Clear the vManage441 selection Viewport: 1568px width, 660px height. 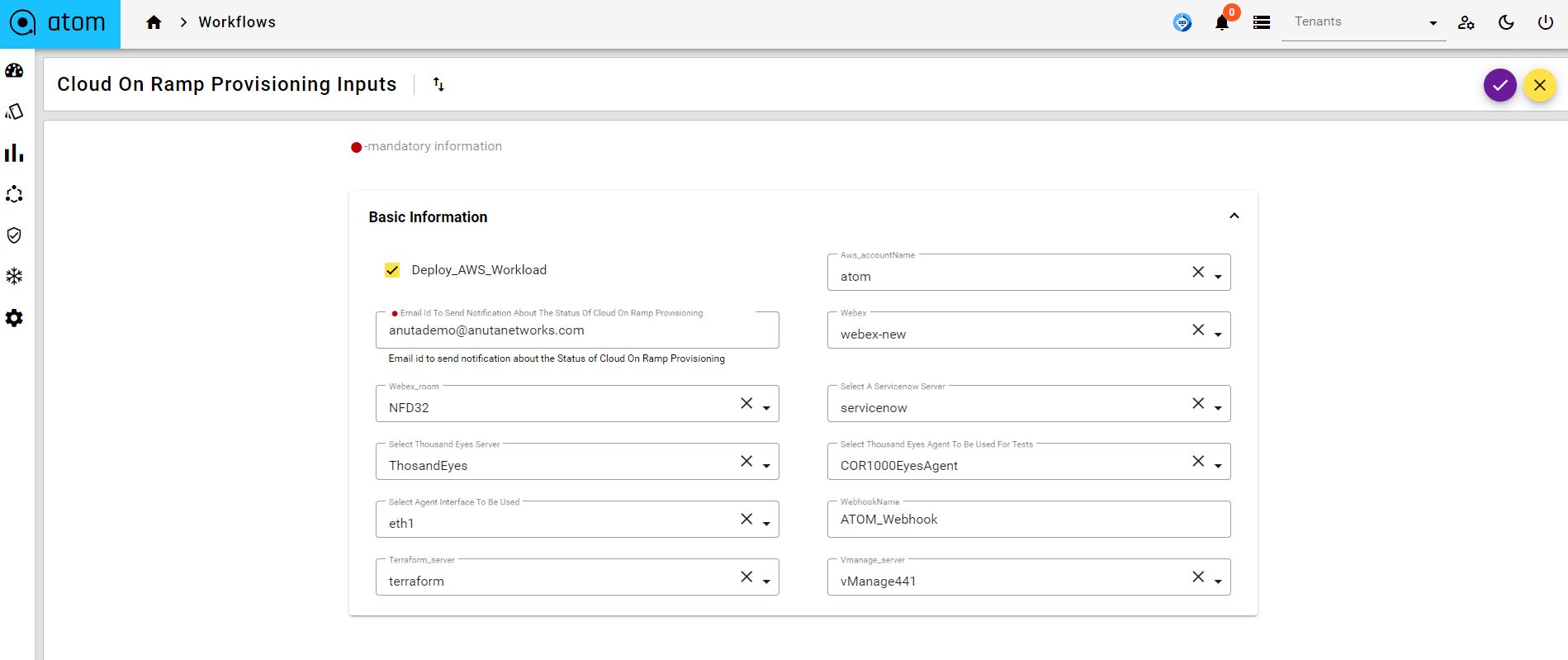(x=1198, y=577)
